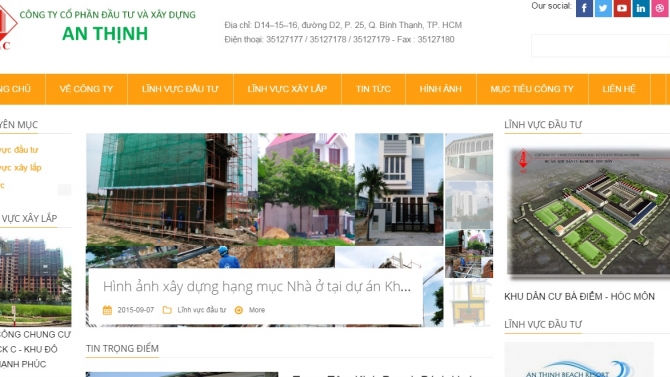670x377 pixels.
Task: Open the An Thinh Beach Resort image
Action: (579, 359)
